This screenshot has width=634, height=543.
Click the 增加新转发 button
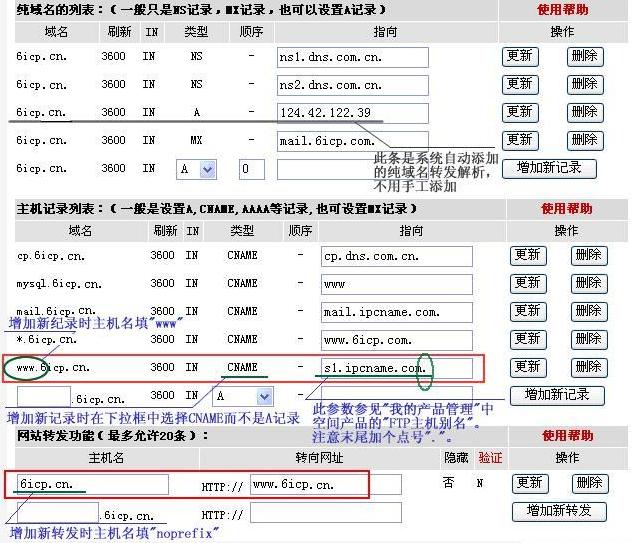coord(559,511)
